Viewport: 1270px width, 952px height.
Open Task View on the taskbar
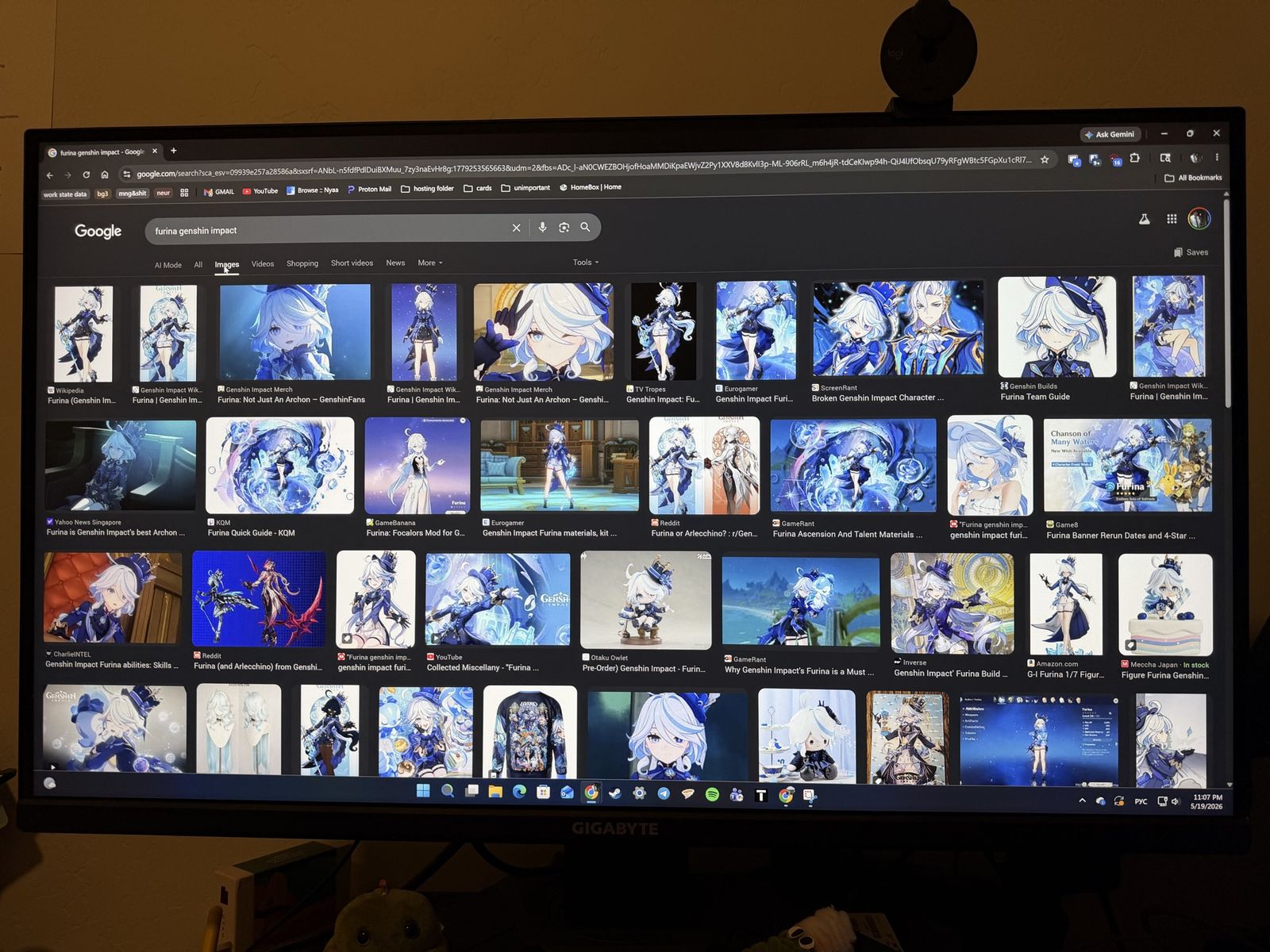[x=471, y=791]
